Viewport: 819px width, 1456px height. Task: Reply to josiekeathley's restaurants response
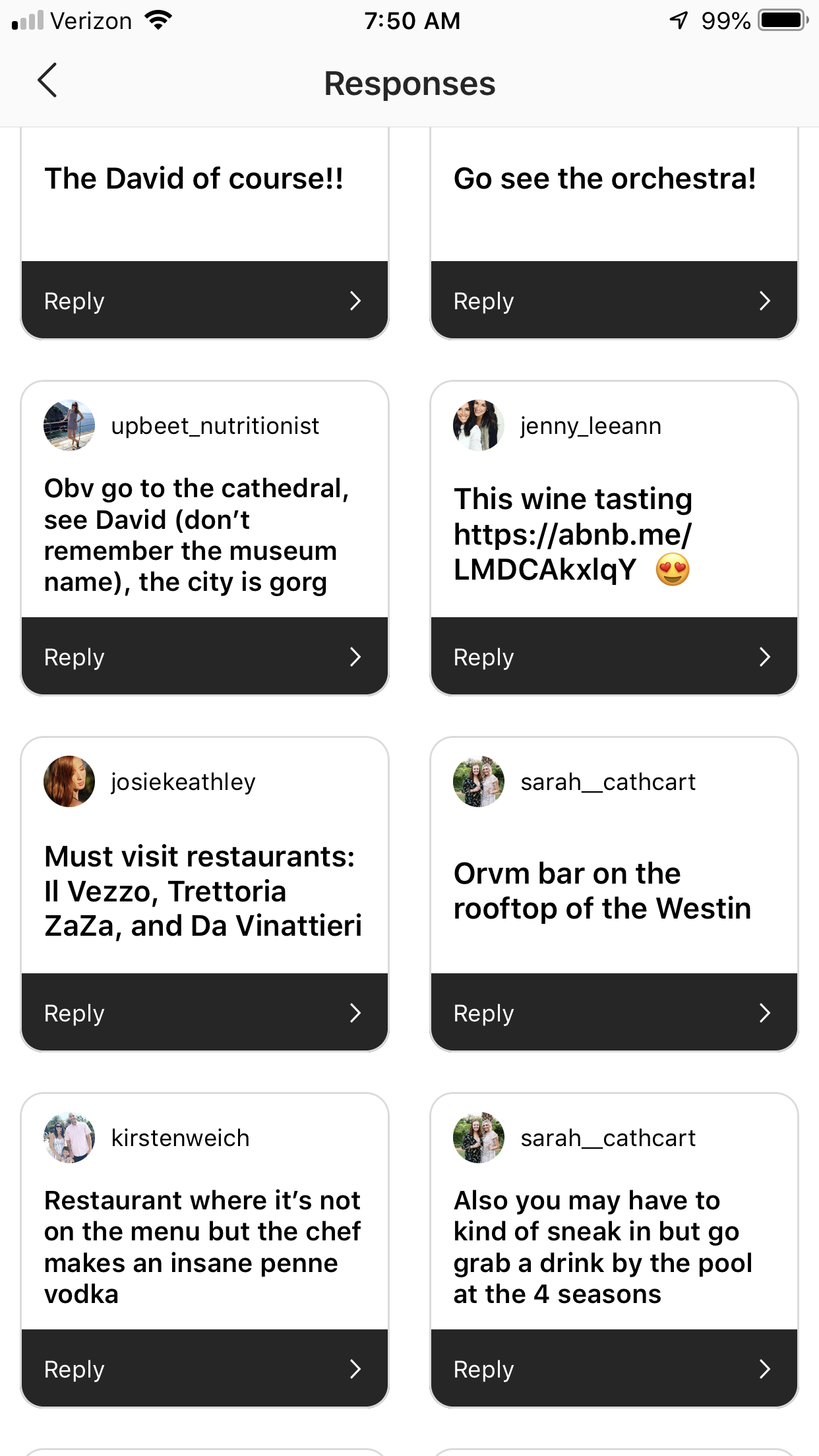pyautogui.click(x=204, y=1013)
